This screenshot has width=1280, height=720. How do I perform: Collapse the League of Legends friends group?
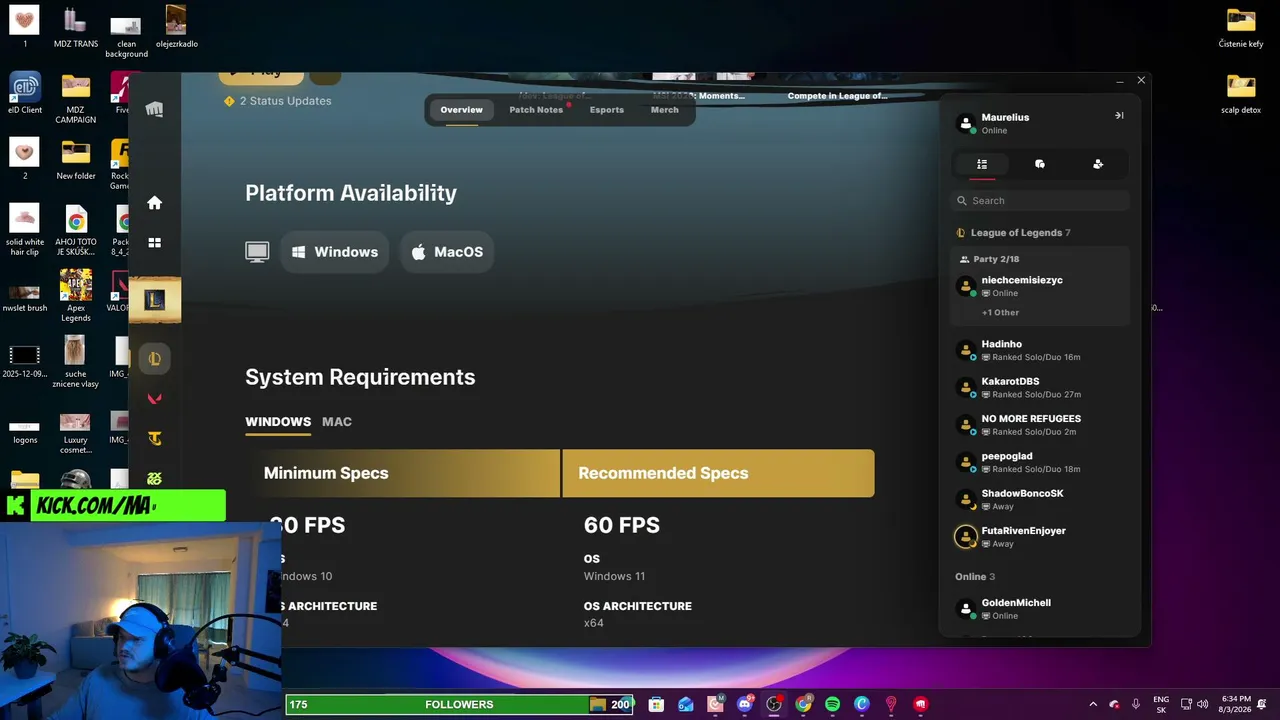point(1014,233)
